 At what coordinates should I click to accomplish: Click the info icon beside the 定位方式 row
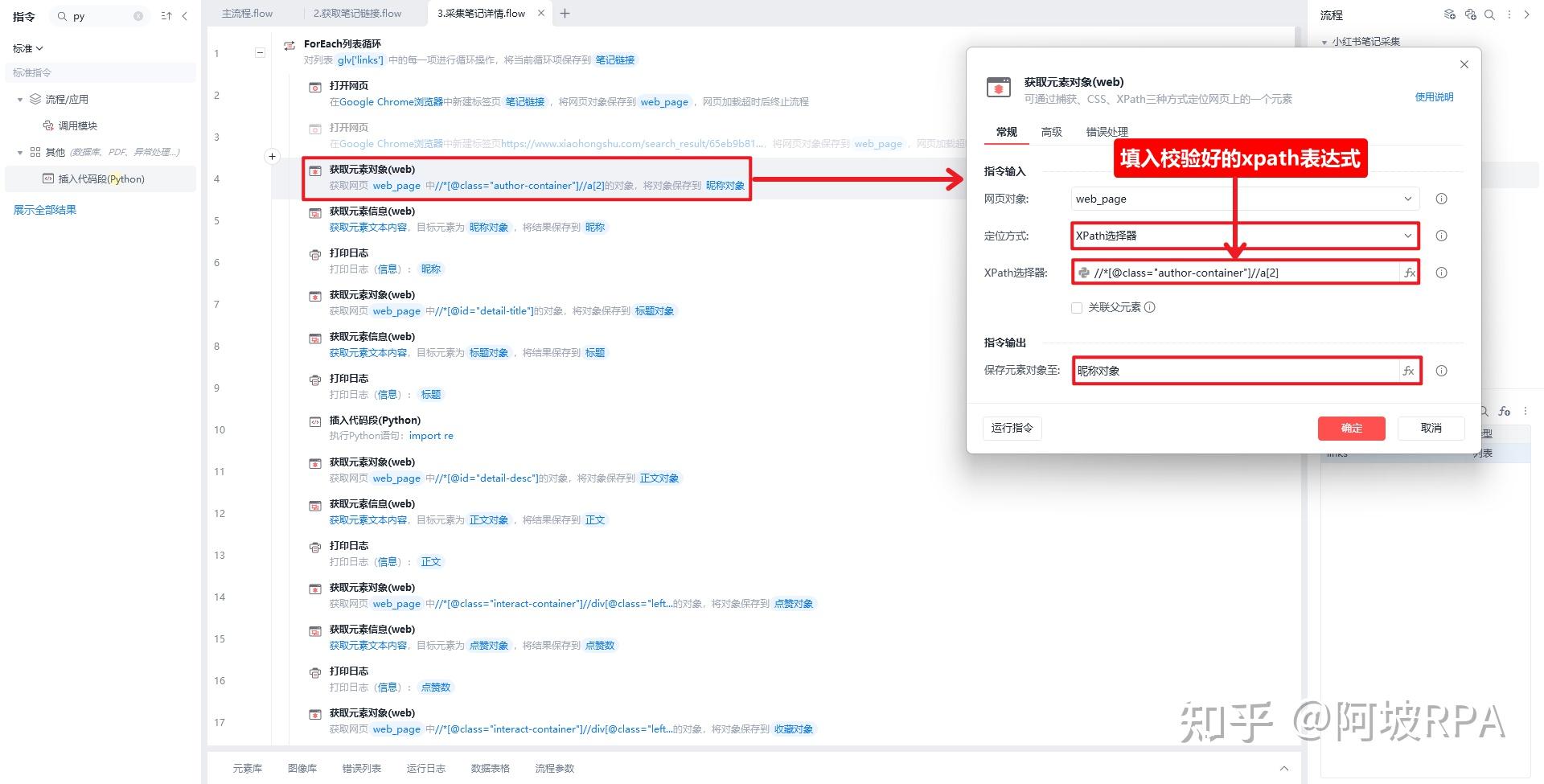(1442, 236)
